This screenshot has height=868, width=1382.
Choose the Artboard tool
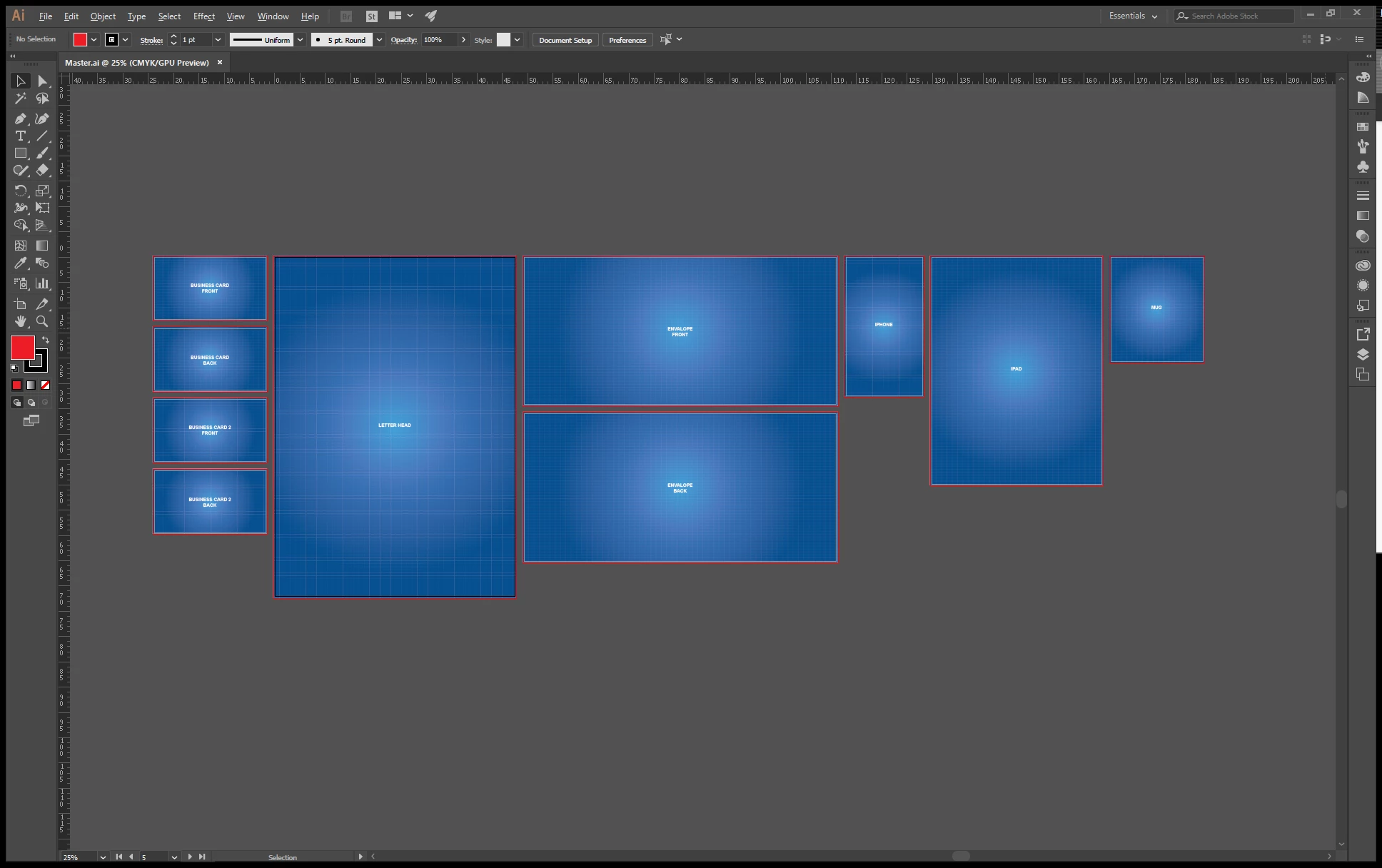20,304
